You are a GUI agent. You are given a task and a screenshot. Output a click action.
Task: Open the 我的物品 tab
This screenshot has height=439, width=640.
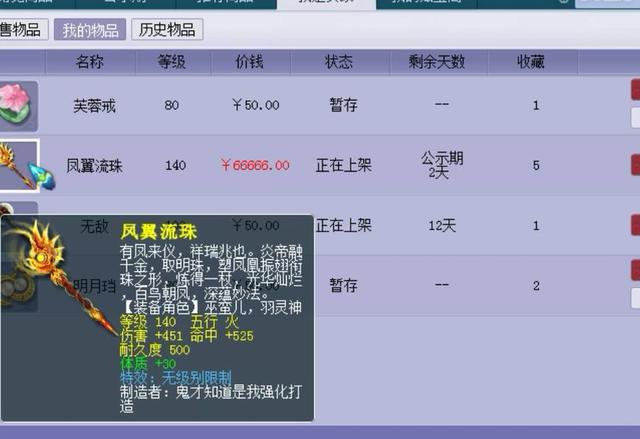(x=90, y=30)
